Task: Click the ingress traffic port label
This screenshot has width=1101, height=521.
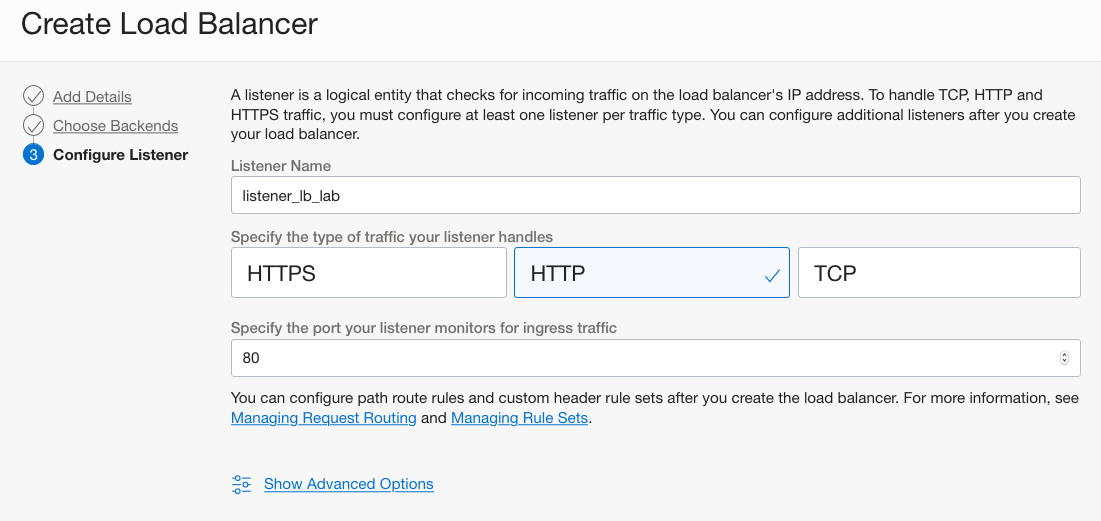Action: (423, 328)
